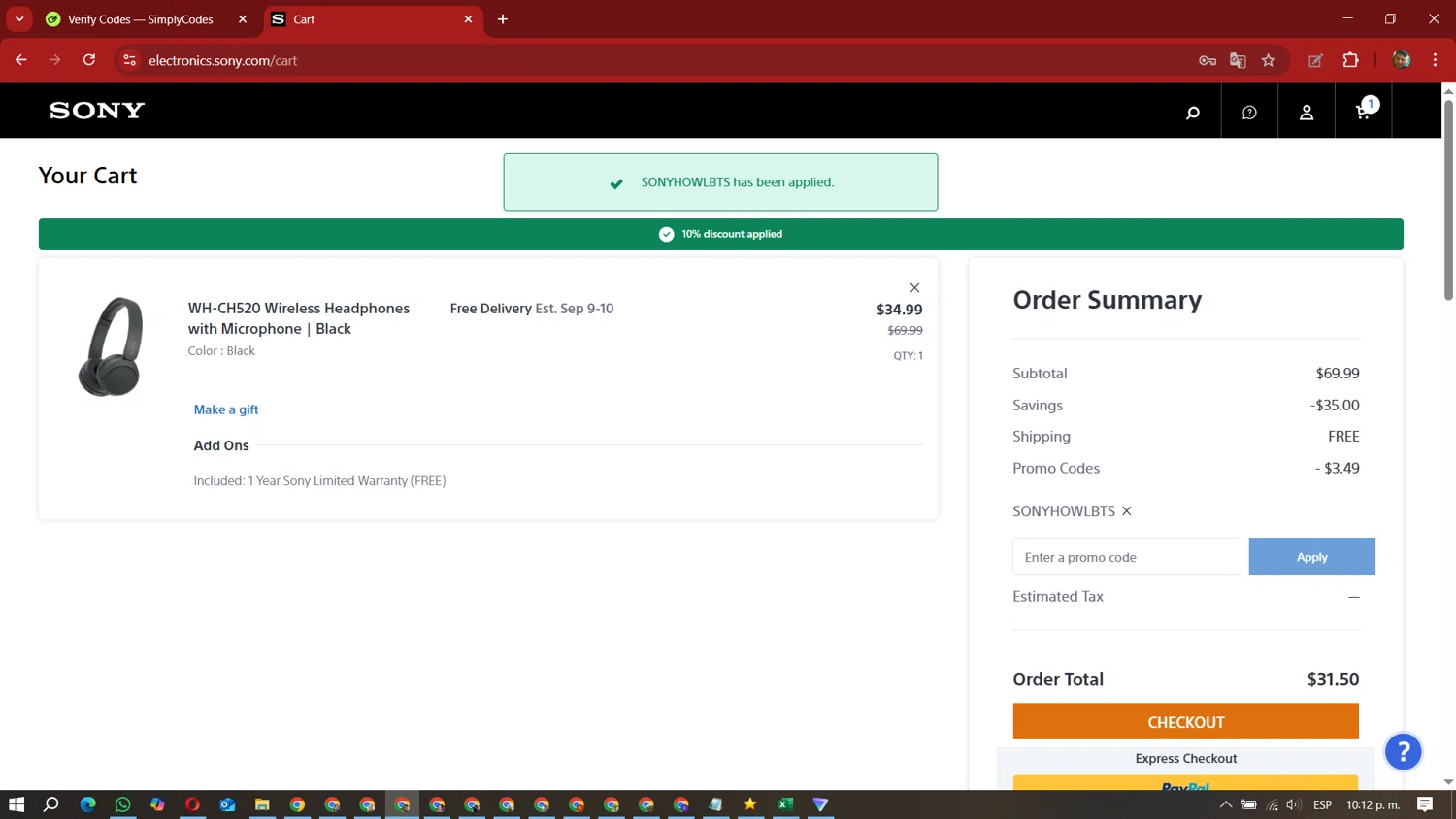The height and width of the screenshot is (819, 1456).
Task: Click the Apply promo code button
Action: [1311, 557]
